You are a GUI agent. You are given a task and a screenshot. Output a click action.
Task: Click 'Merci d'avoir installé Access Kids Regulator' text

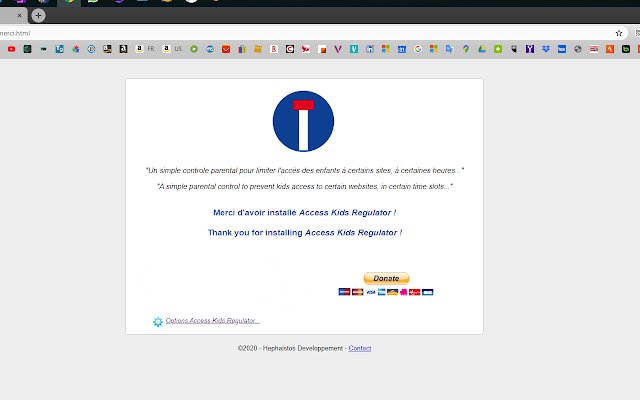tap(304, 213)
